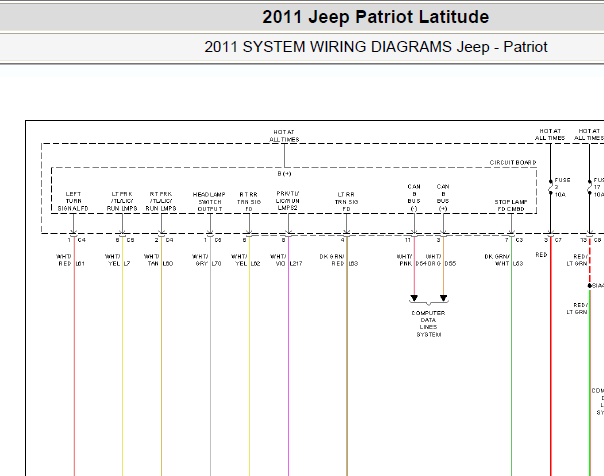Image resolution: width=604 pixels, height=476 pixels.
Task: Click the "WHT/ PNK" D54 wire label
Action: coord(404,260)
